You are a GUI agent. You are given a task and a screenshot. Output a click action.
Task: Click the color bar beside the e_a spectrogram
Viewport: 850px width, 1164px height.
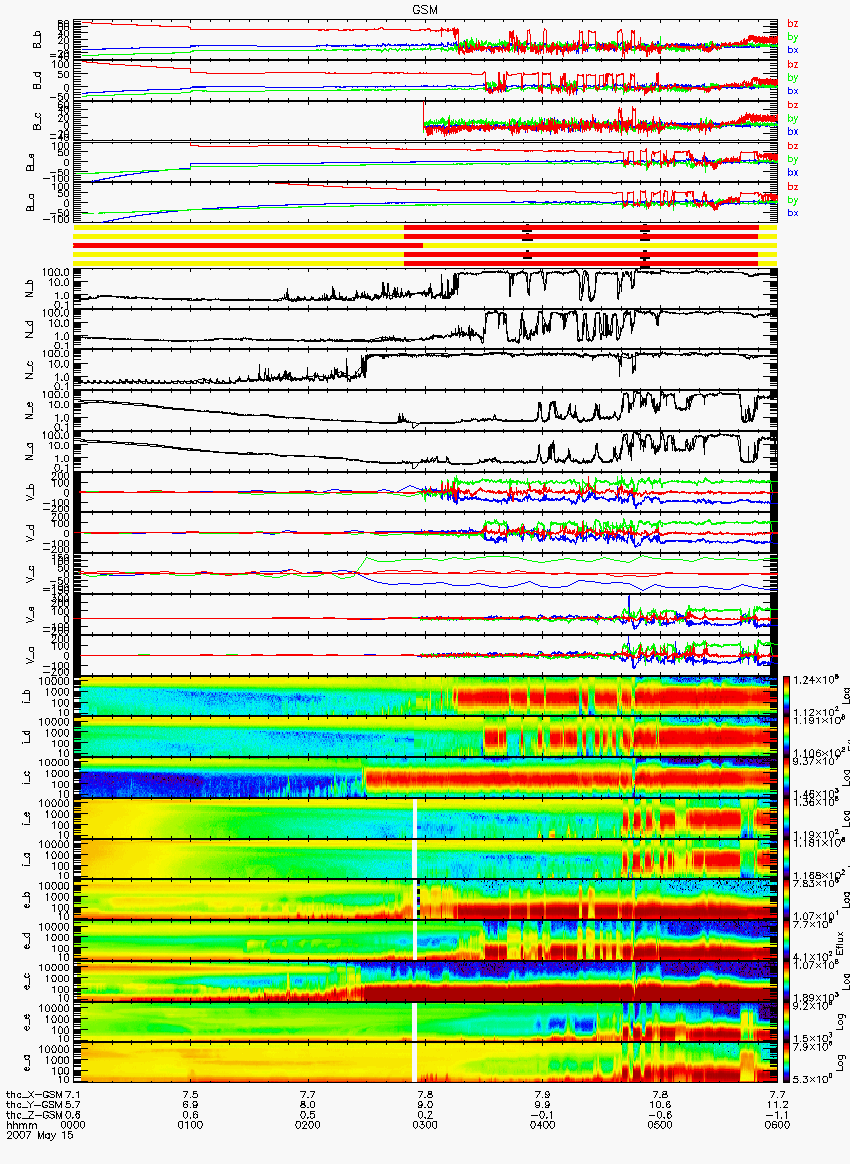pyautogui.click(x=787, y=1062)
